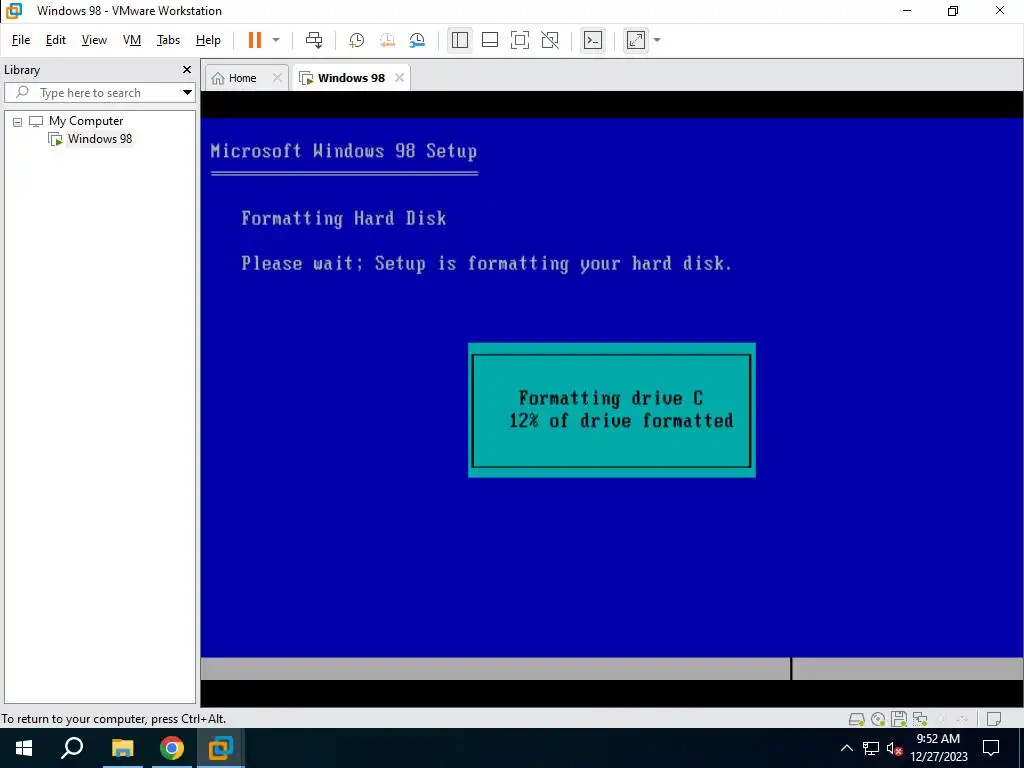Select Windows 98 in the library tree
The height and width of the screenshot is (768, 1024).
[x=99, y=138]
